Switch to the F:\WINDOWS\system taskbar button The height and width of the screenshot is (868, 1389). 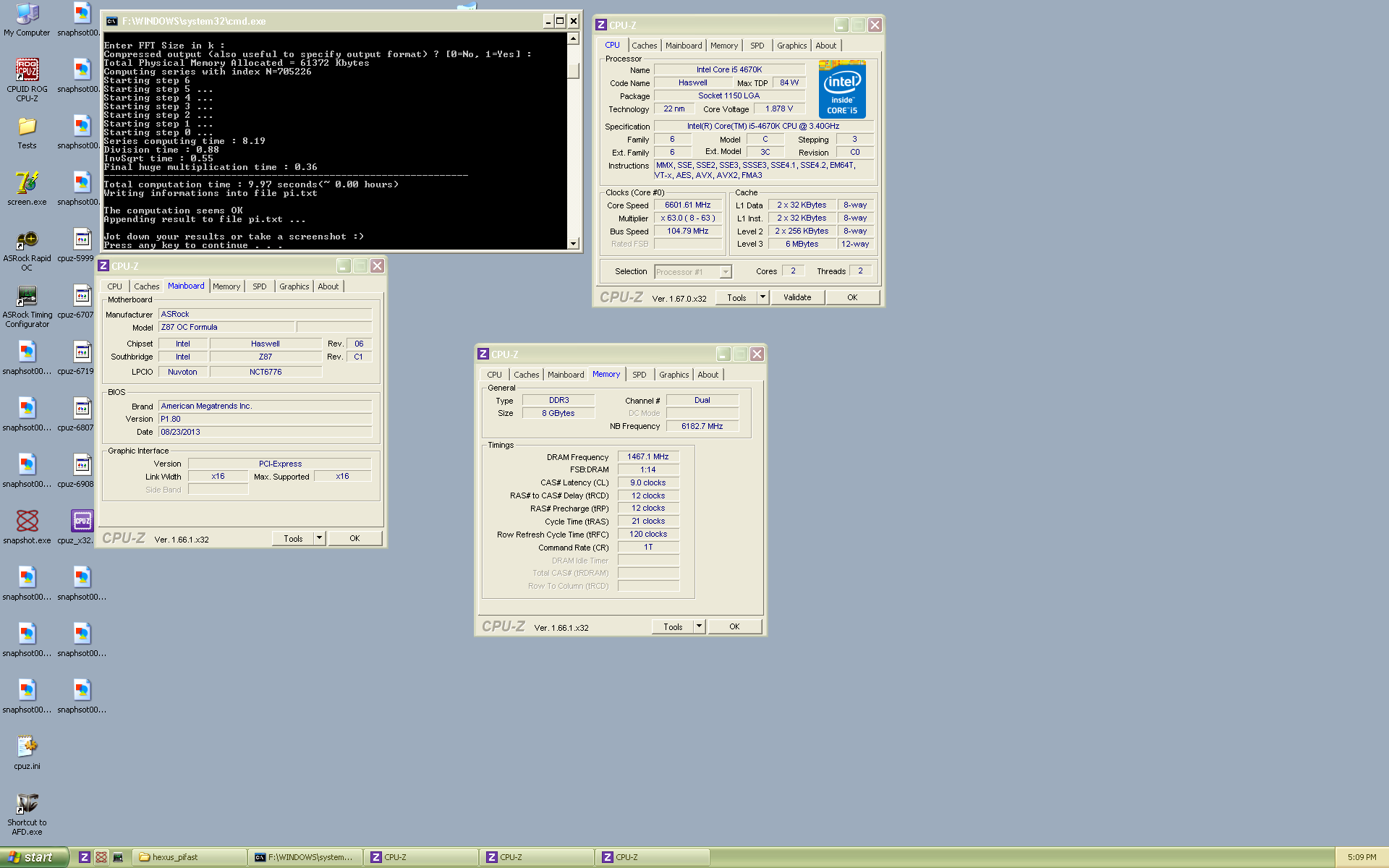307,857
